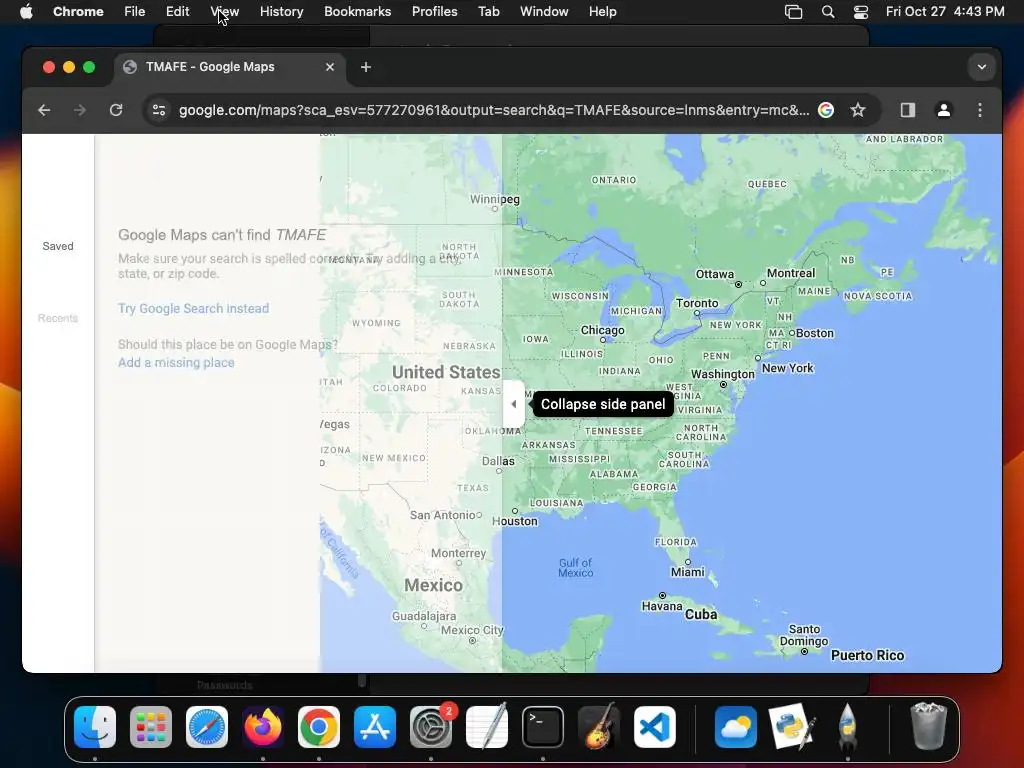Open the Apple menu

(x=26, y=12)
